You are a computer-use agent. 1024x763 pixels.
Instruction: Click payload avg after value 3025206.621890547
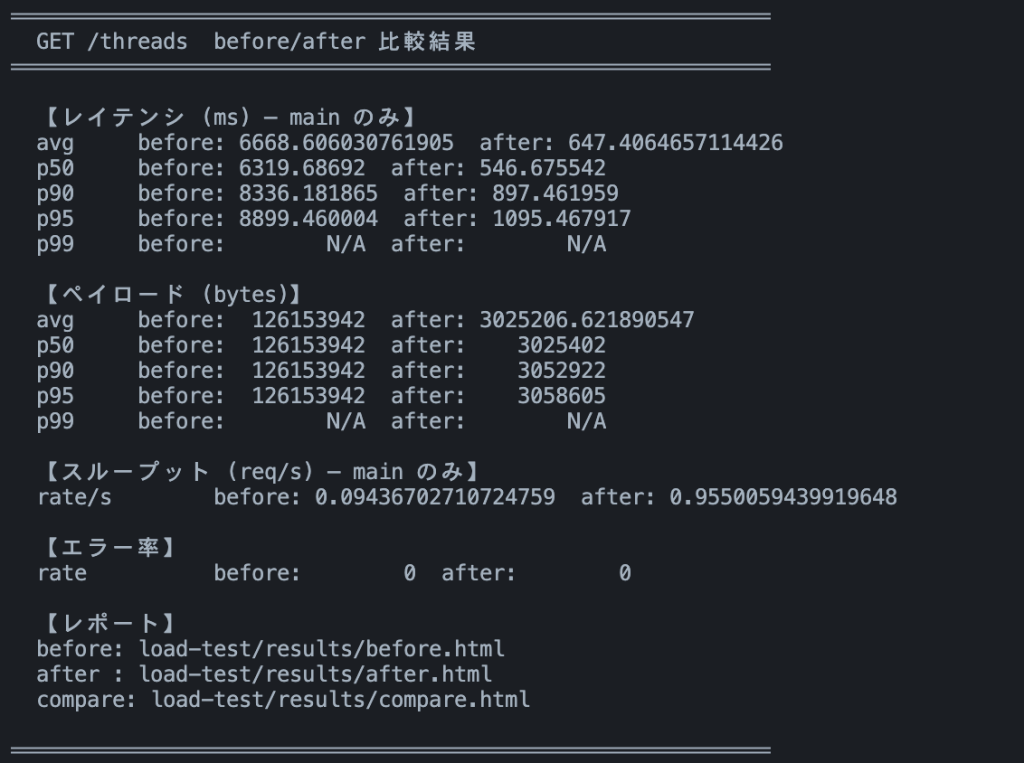tap(586, 320)
